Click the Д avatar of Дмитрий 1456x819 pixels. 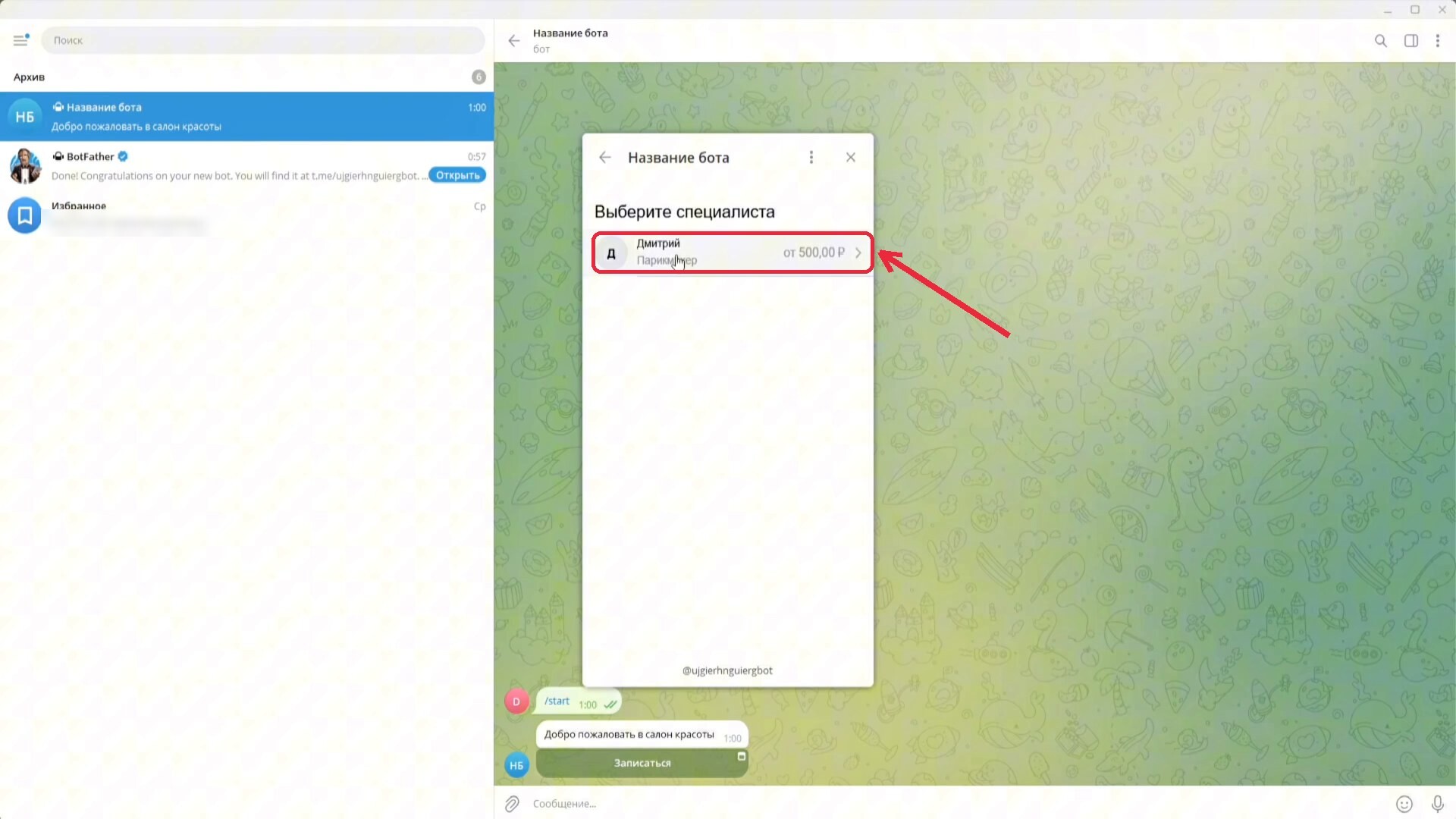click(x=611, y=253)
